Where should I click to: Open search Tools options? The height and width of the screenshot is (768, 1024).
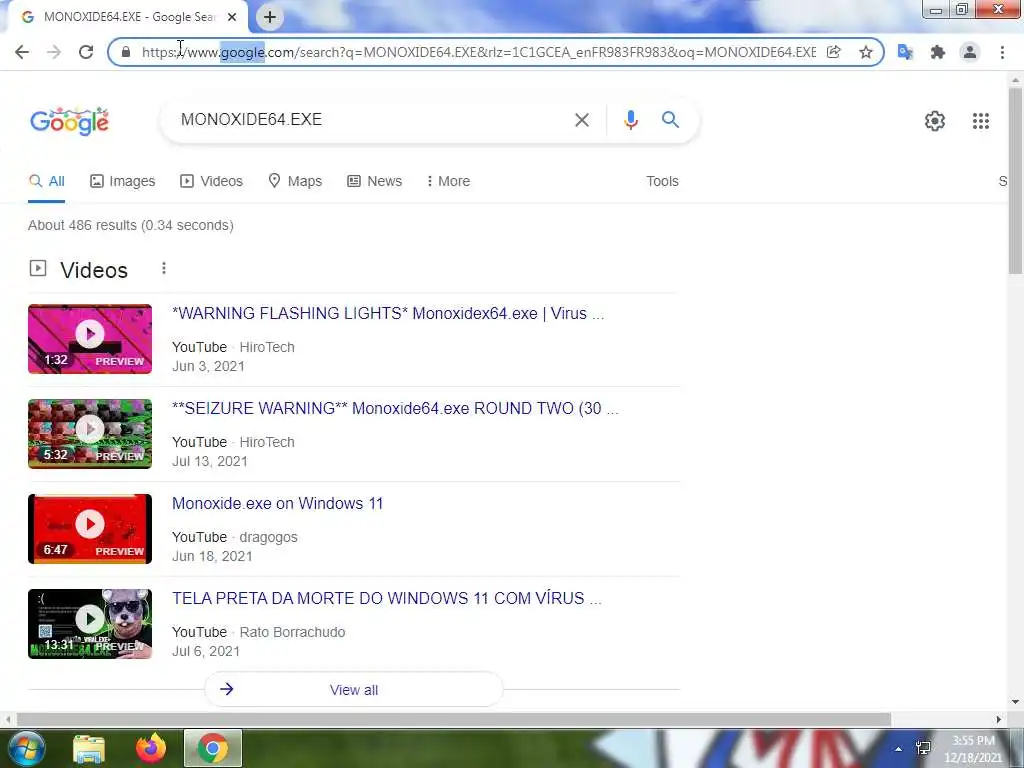click(662, 182)
